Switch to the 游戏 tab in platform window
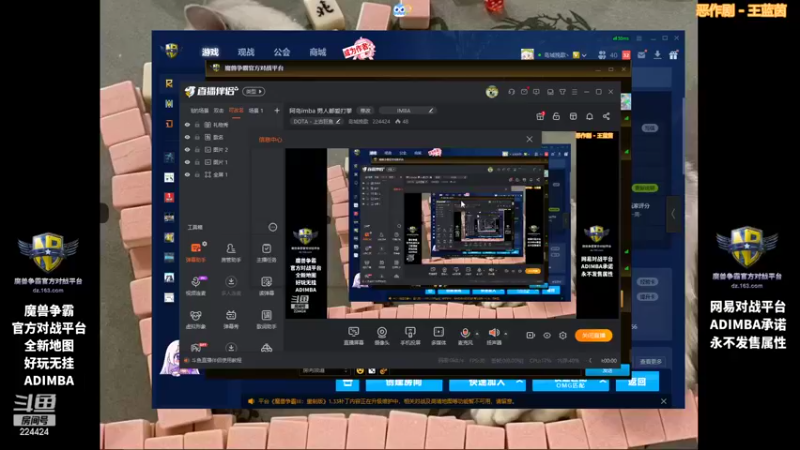800x450 pixels. point(210,52)
